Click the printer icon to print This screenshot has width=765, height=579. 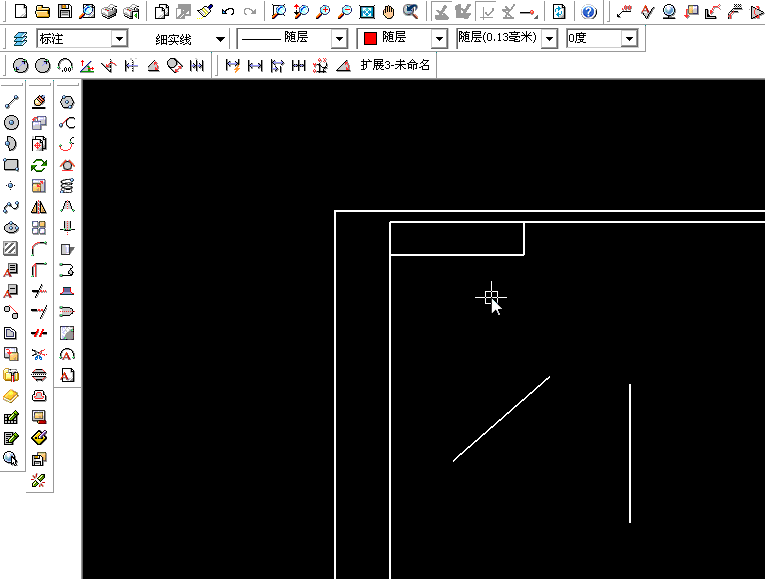click(x=109, y=11)
